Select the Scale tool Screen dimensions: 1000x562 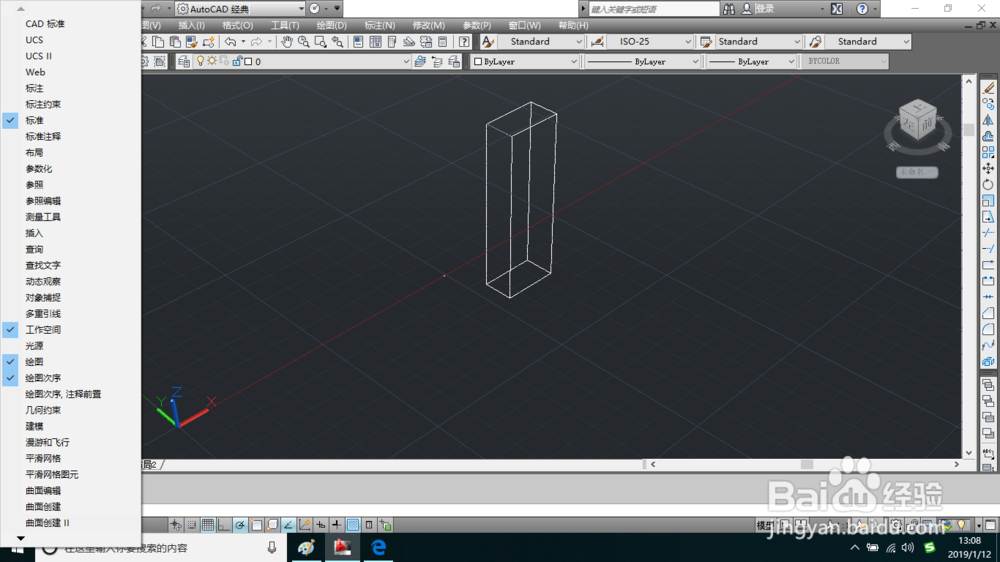tap(988, 200)
